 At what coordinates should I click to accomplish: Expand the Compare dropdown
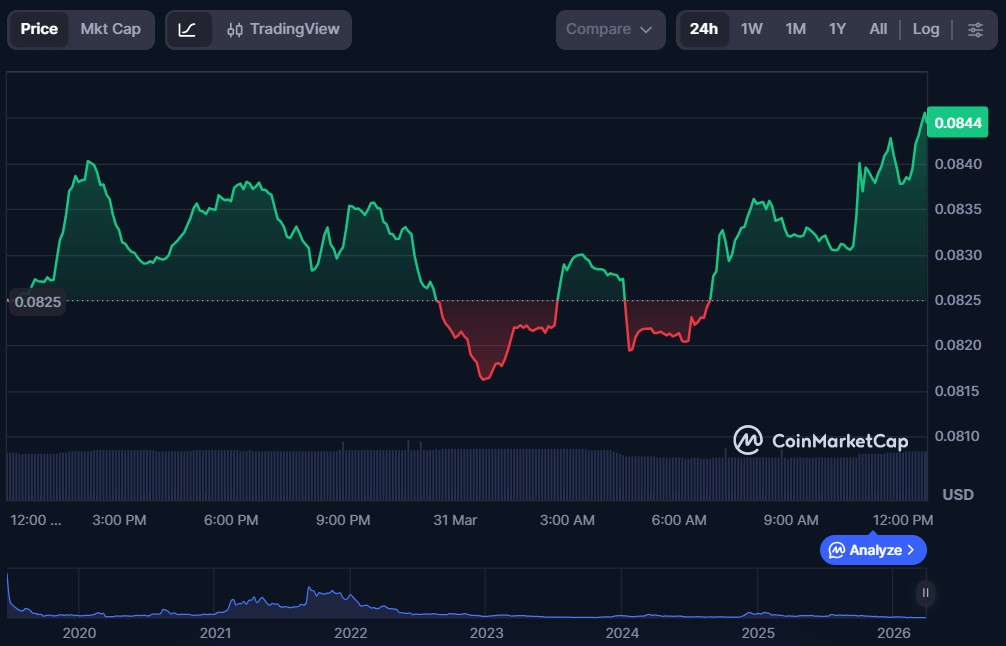(610, 29)
